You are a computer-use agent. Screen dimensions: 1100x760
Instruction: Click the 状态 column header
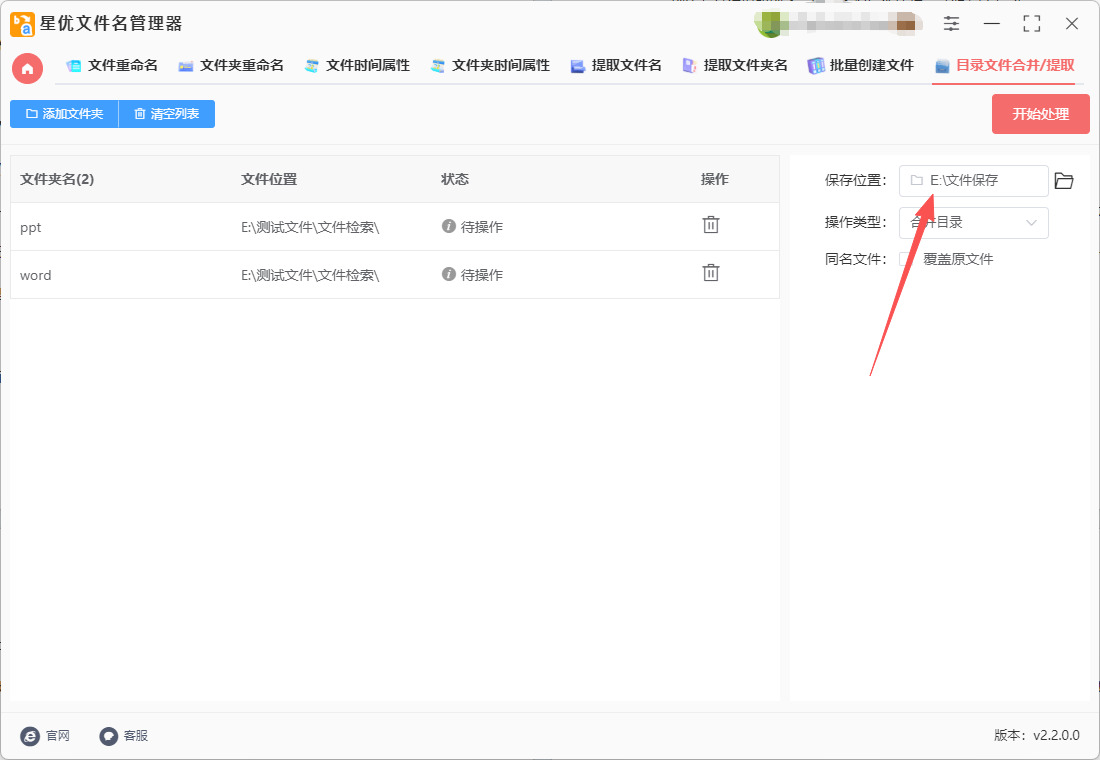point(455,179)
